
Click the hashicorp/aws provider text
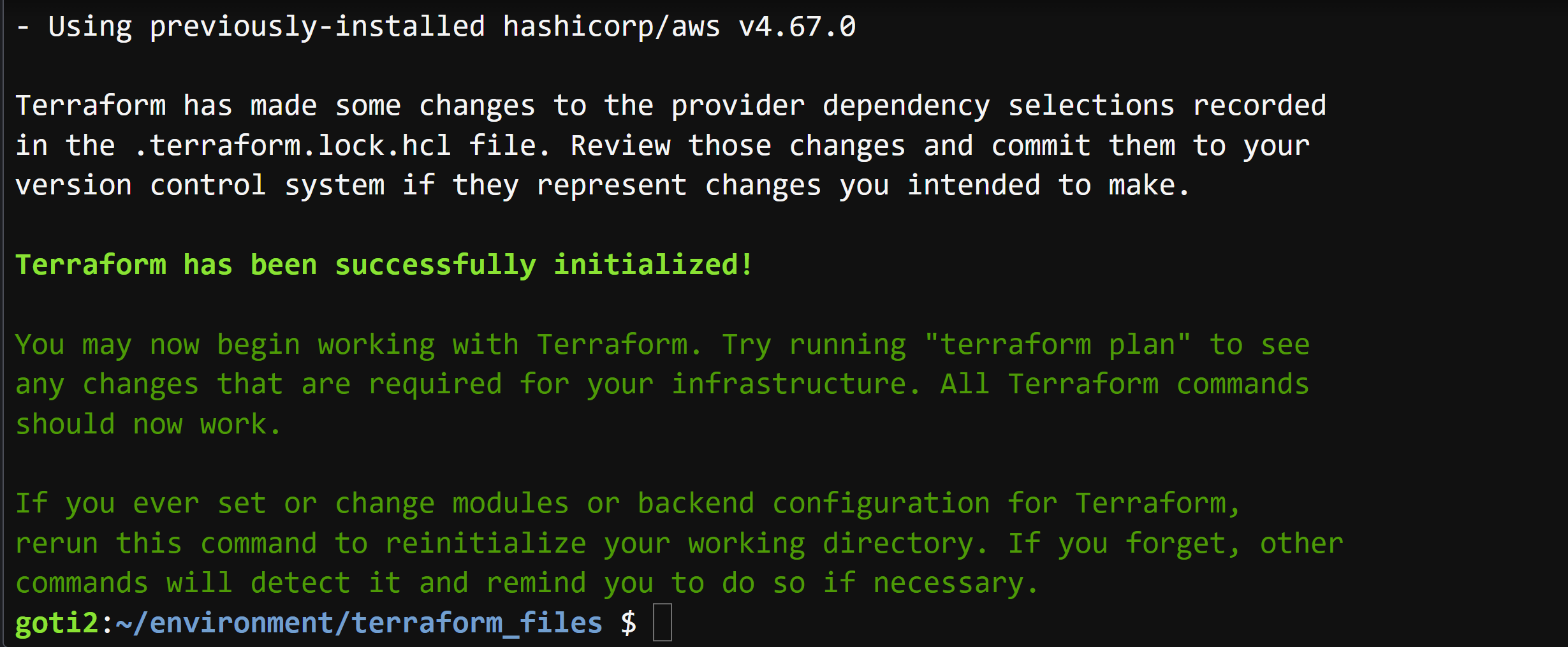[612, 27]
